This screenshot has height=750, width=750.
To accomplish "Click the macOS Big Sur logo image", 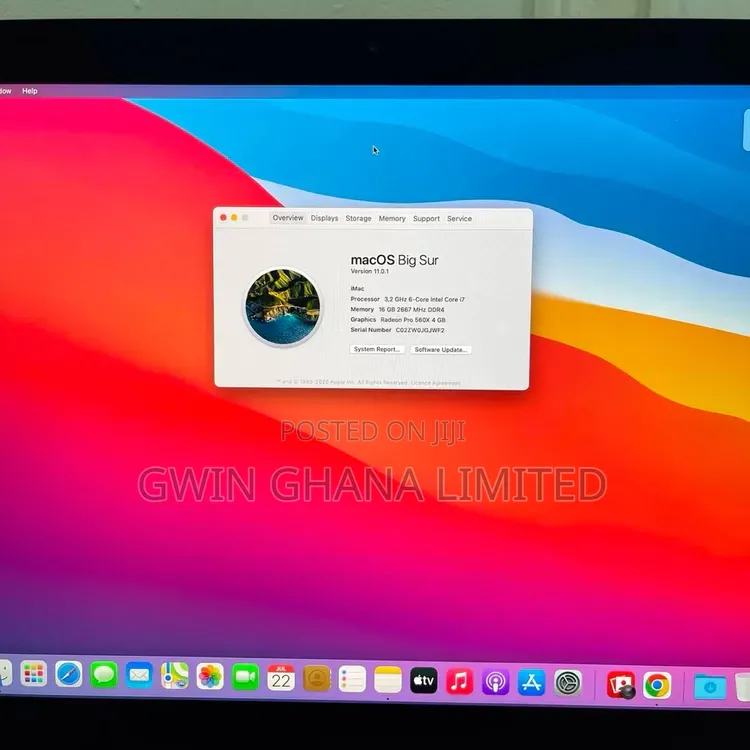I will click(x=283, y=307).
